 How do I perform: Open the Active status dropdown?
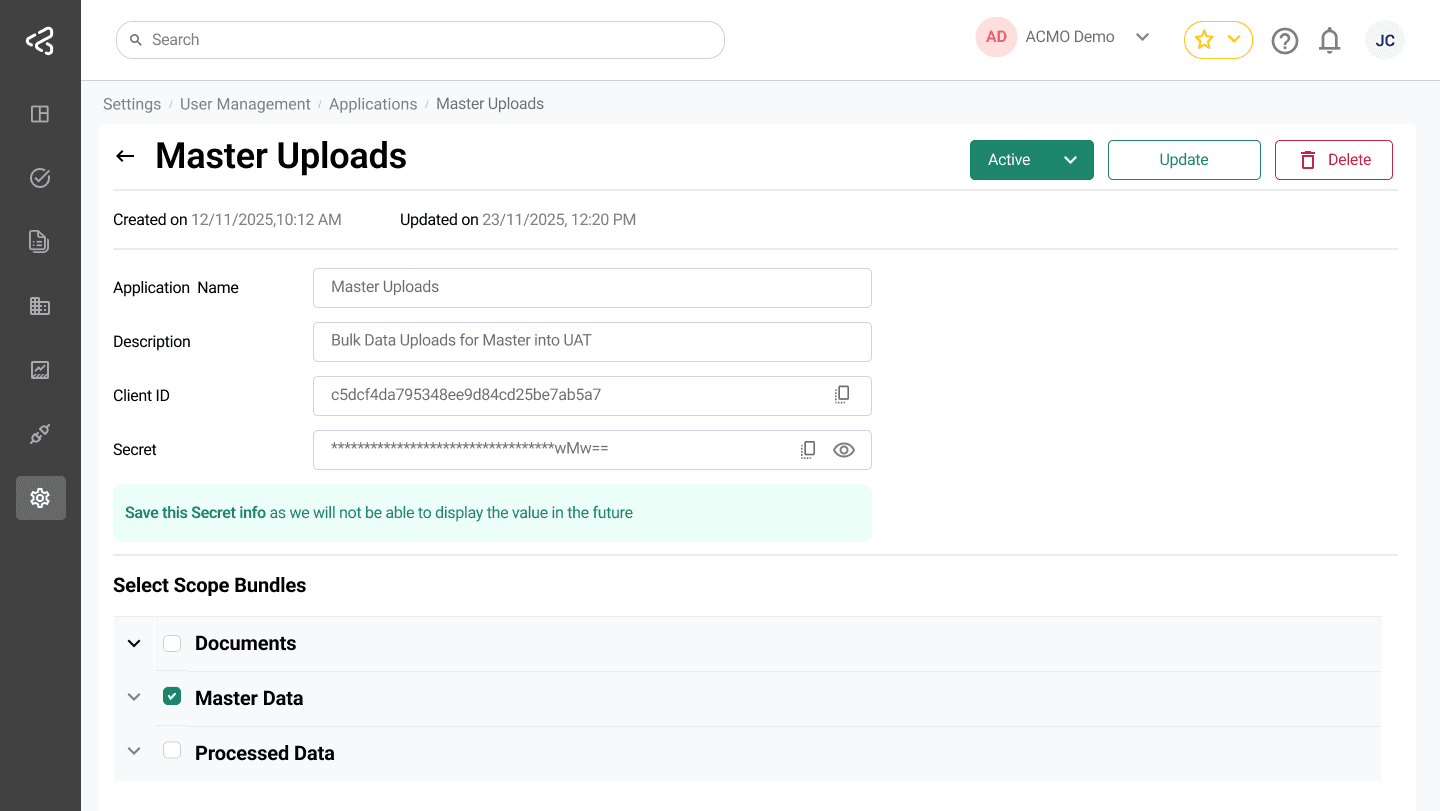click(1031, 159)
